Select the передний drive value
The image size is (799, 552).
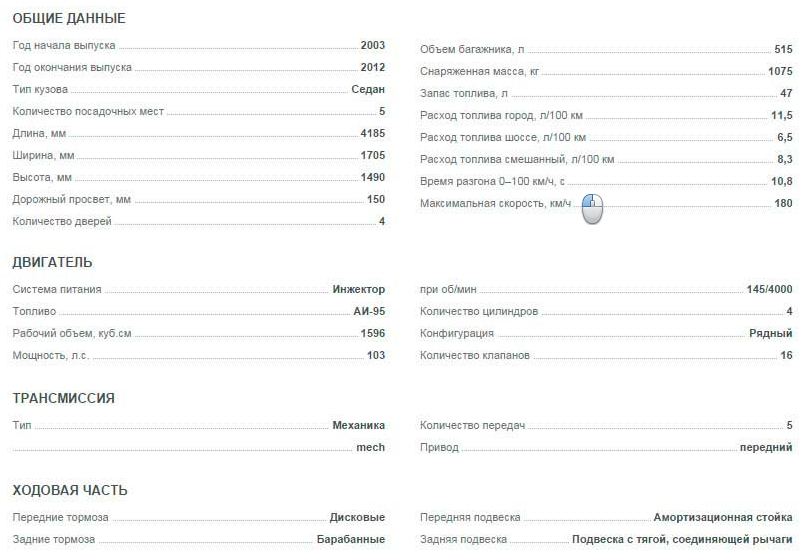766,448
